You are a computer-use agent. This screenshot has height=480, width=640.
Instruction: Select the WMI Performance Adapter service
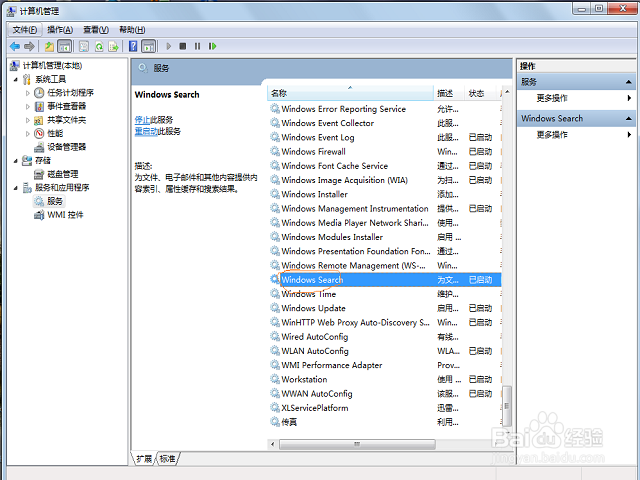tap(332, 365)
